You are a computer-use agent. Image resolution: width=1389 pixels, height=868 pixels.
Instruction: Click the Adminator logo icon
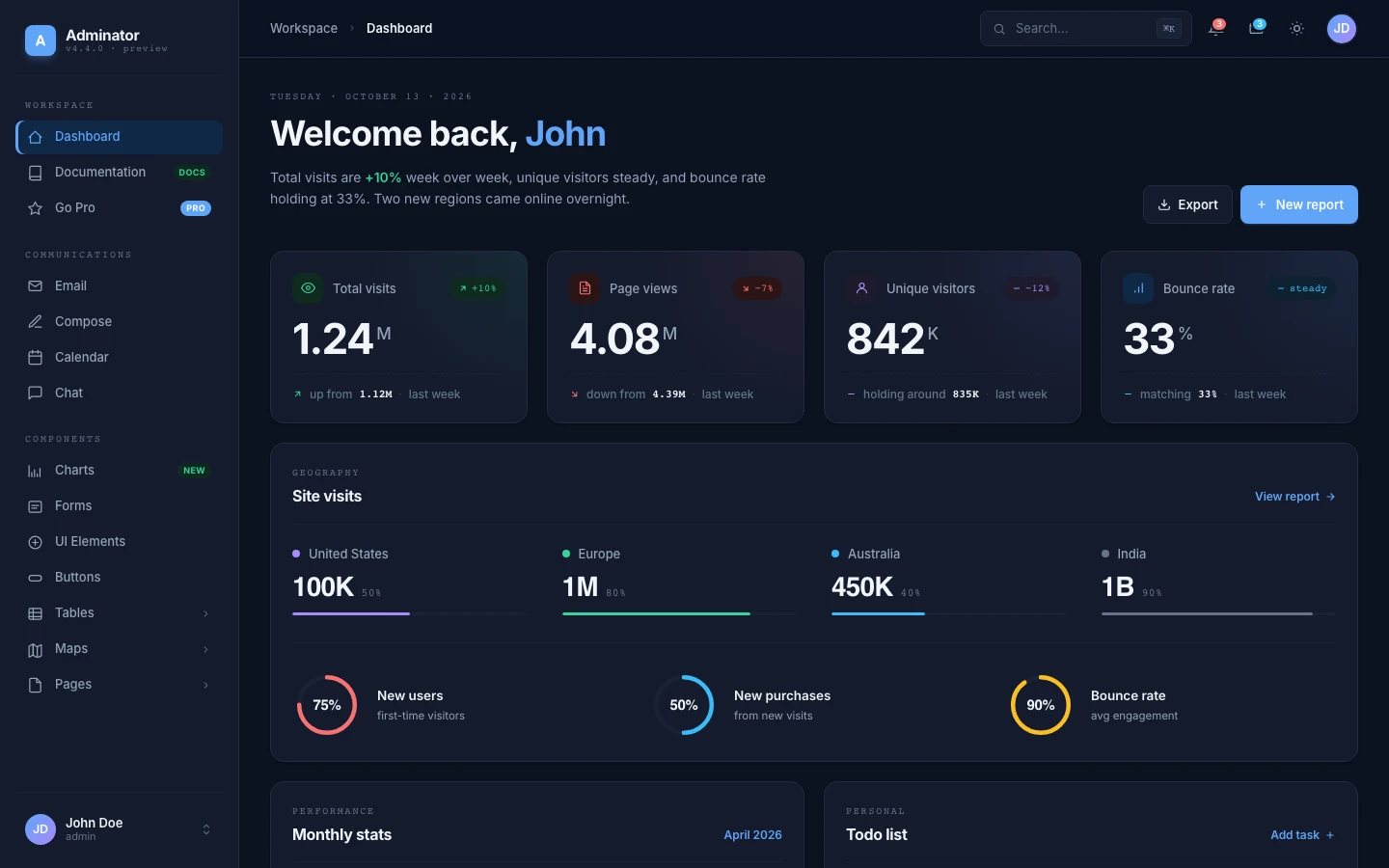point(41,41)
